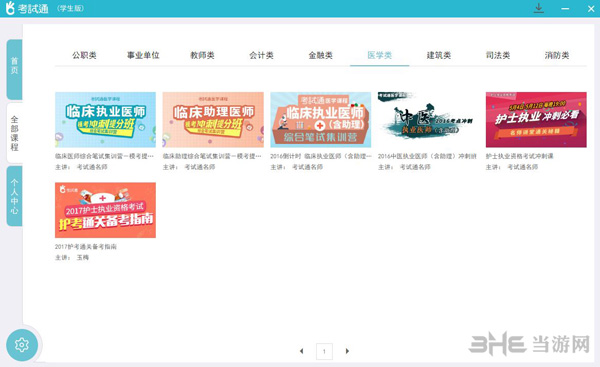Minimize the 考试通 window
Viewport: 600px width, 367px height.
pyautogui.click(x=565, y=8)
